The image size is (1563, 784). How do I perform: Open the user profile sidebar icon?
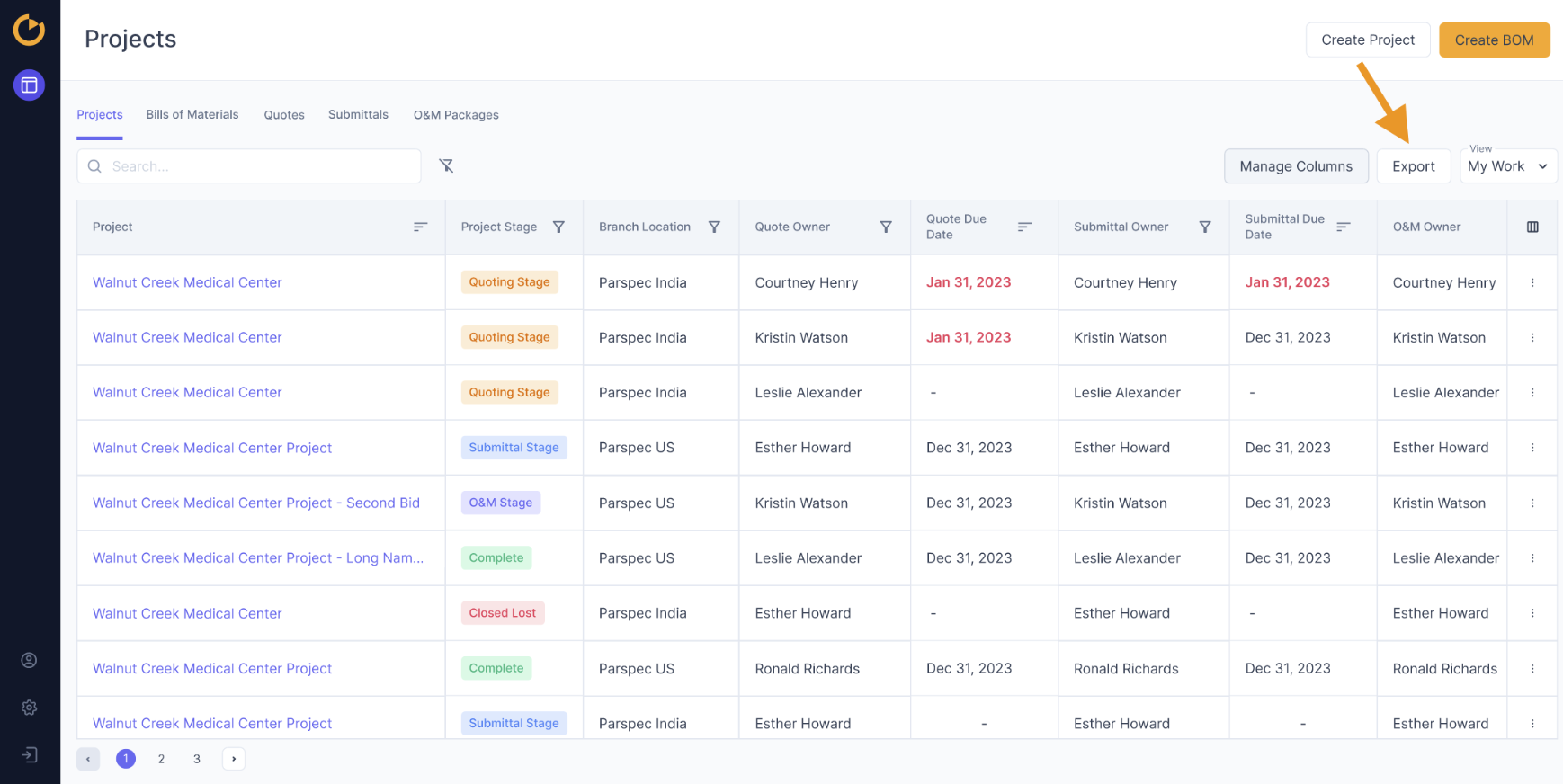point(29,661)
